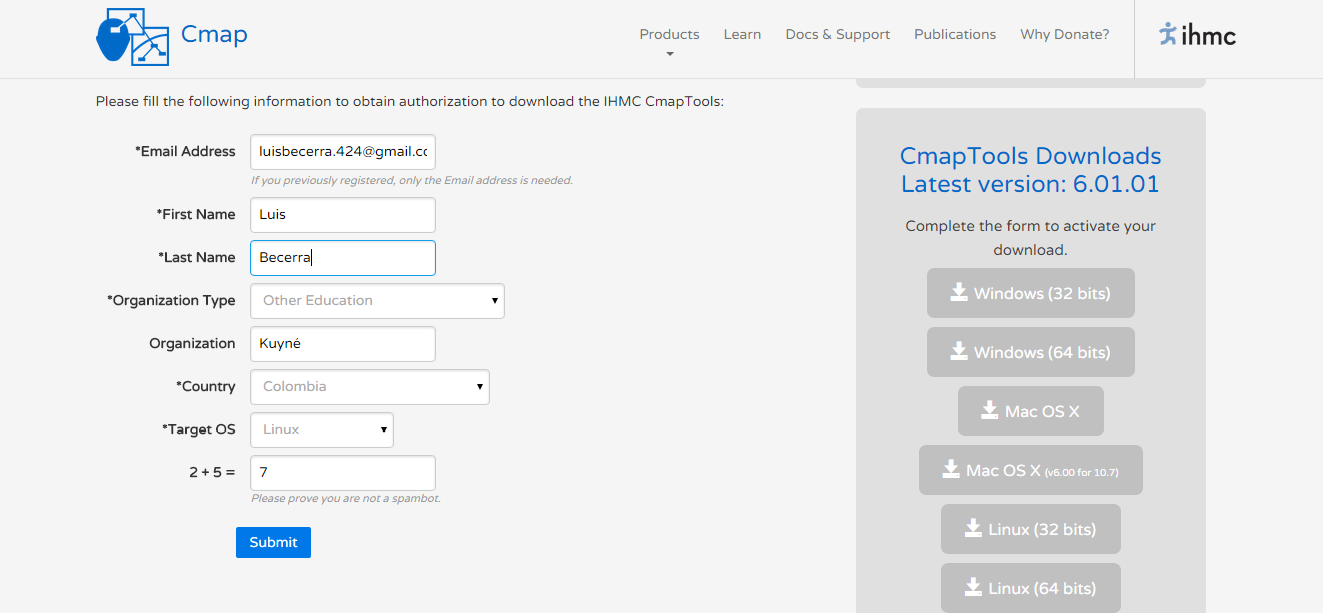The height and width of the screenshot is (613, 1323).
Task: Click the *Last Name label
Action: [x=197, y=258]
